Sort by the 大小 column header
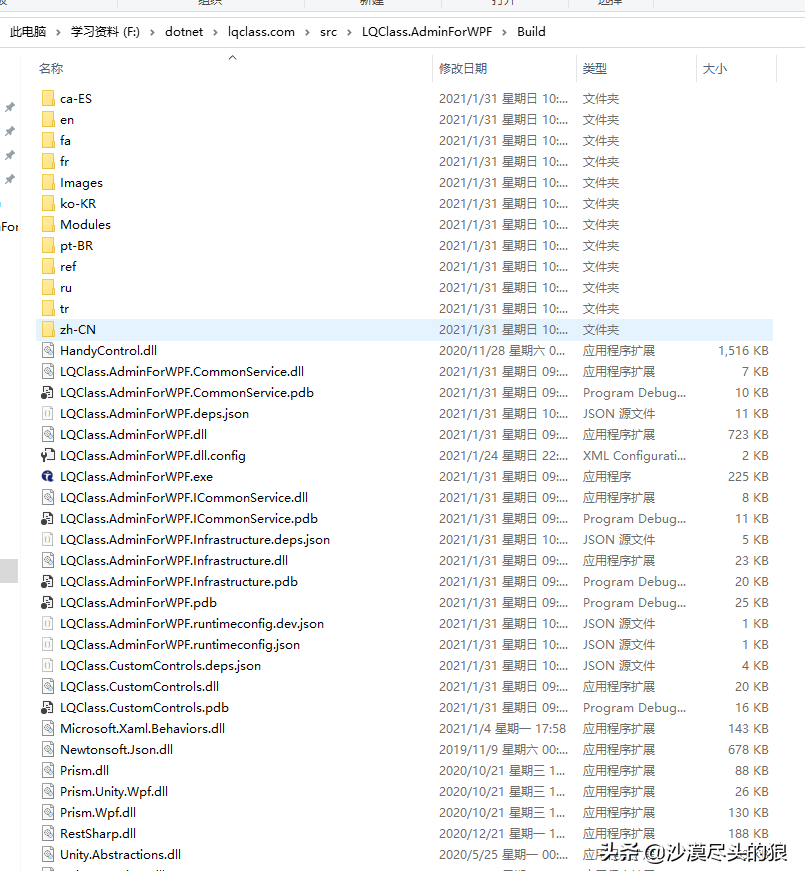The width and height of the screenshot is (805, 880). click(x=715, y=68)
